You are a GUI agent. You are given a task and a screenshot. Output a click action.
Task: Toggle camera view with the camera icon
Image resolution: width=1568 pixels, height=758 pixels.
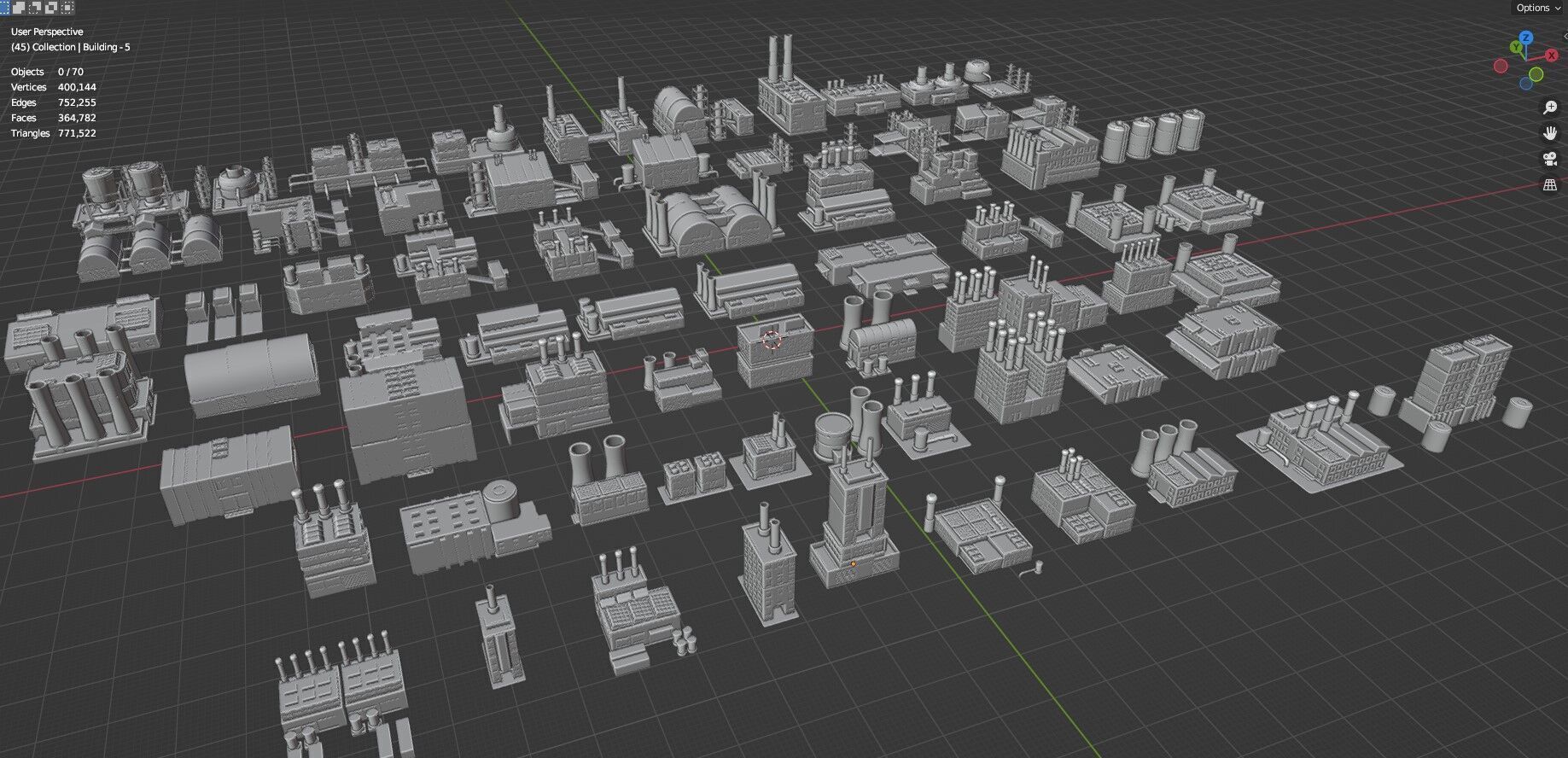pyautogui.click(x=1550, y=159)
